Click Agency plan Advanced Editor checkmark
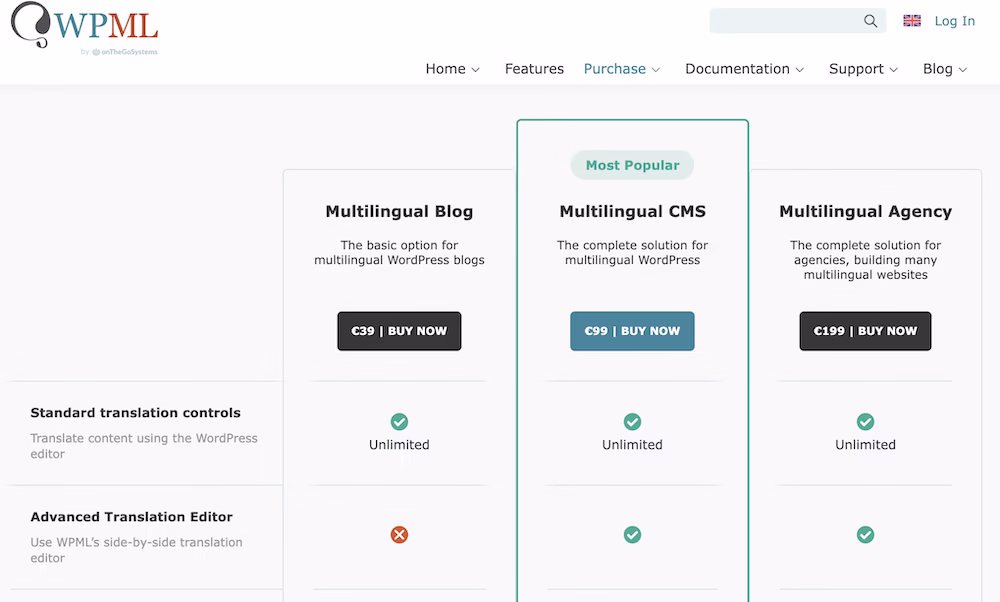This screenshot has width=1000, height=602. click(865, 534)
